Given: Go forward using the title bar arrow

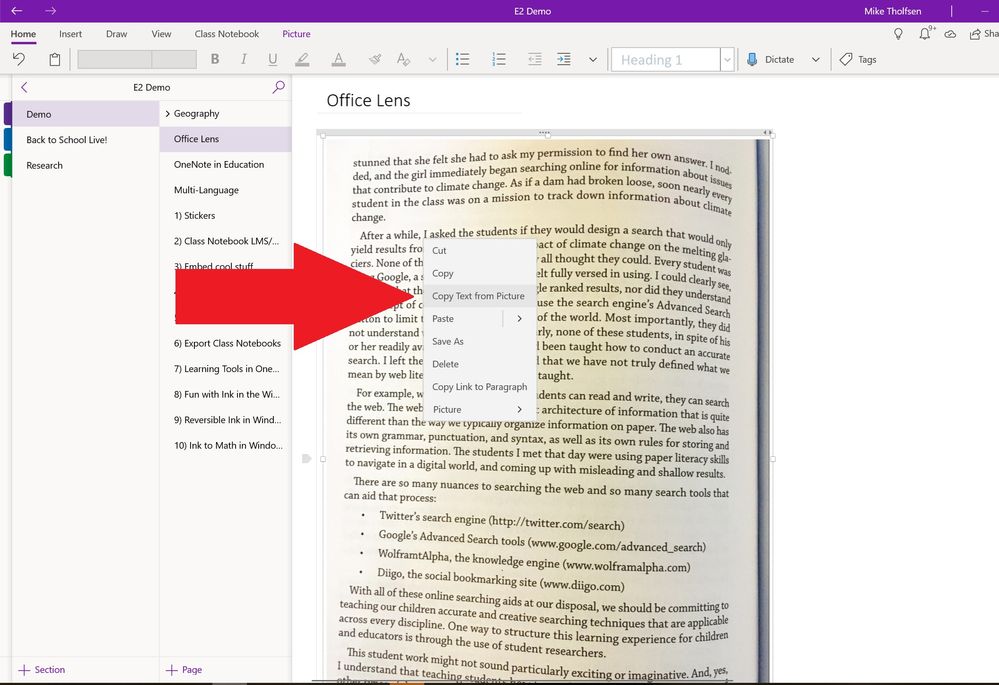Looking at the screenshot, I should [51, 11].
